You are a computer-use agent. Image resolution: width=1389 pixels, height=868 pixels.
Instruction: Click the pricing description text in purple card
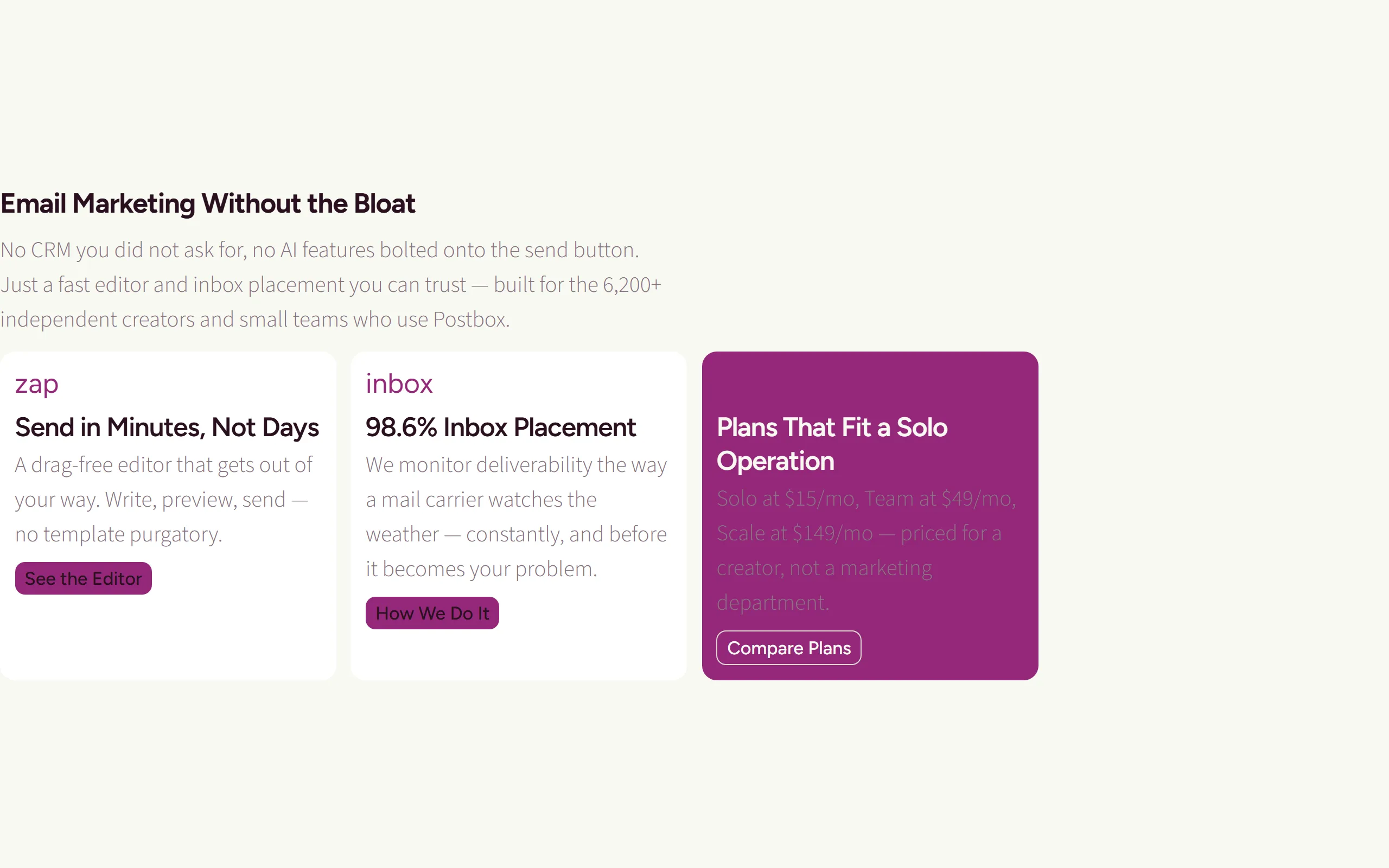point(866,551)
